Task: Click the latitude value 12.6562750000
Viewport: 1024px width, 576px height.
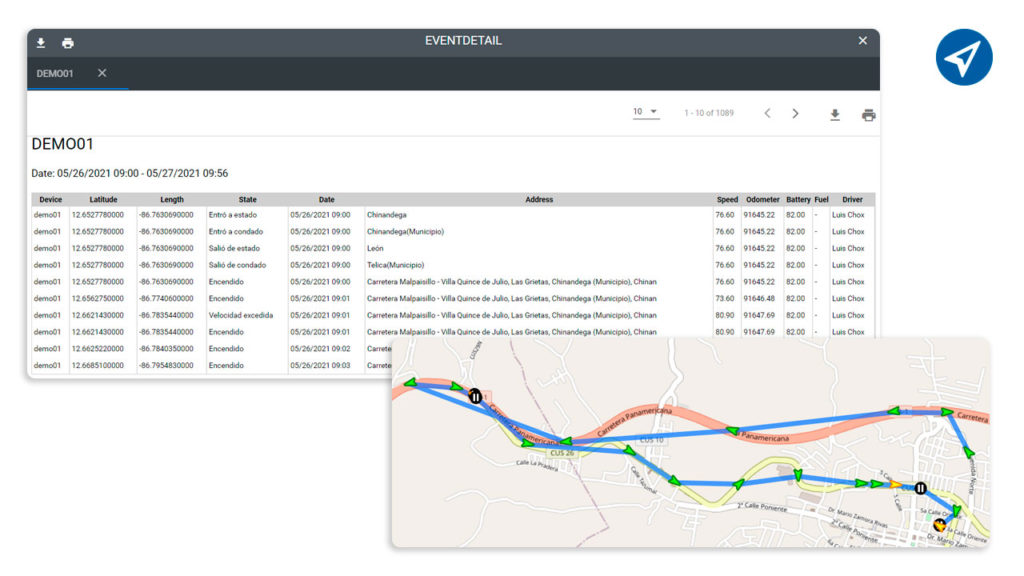Action: tap(98, 298)
